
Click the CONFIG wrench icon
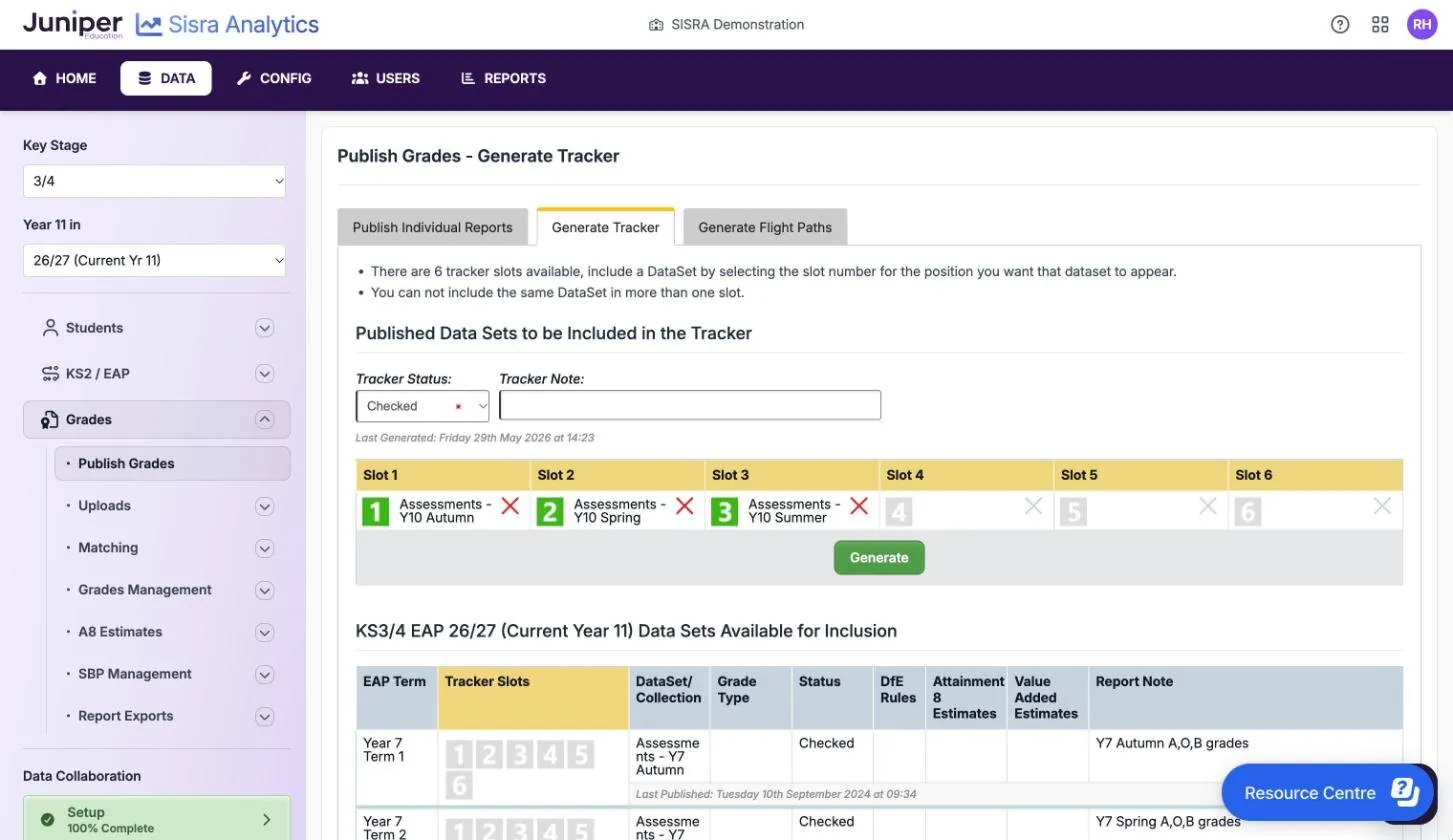(244, 78)
